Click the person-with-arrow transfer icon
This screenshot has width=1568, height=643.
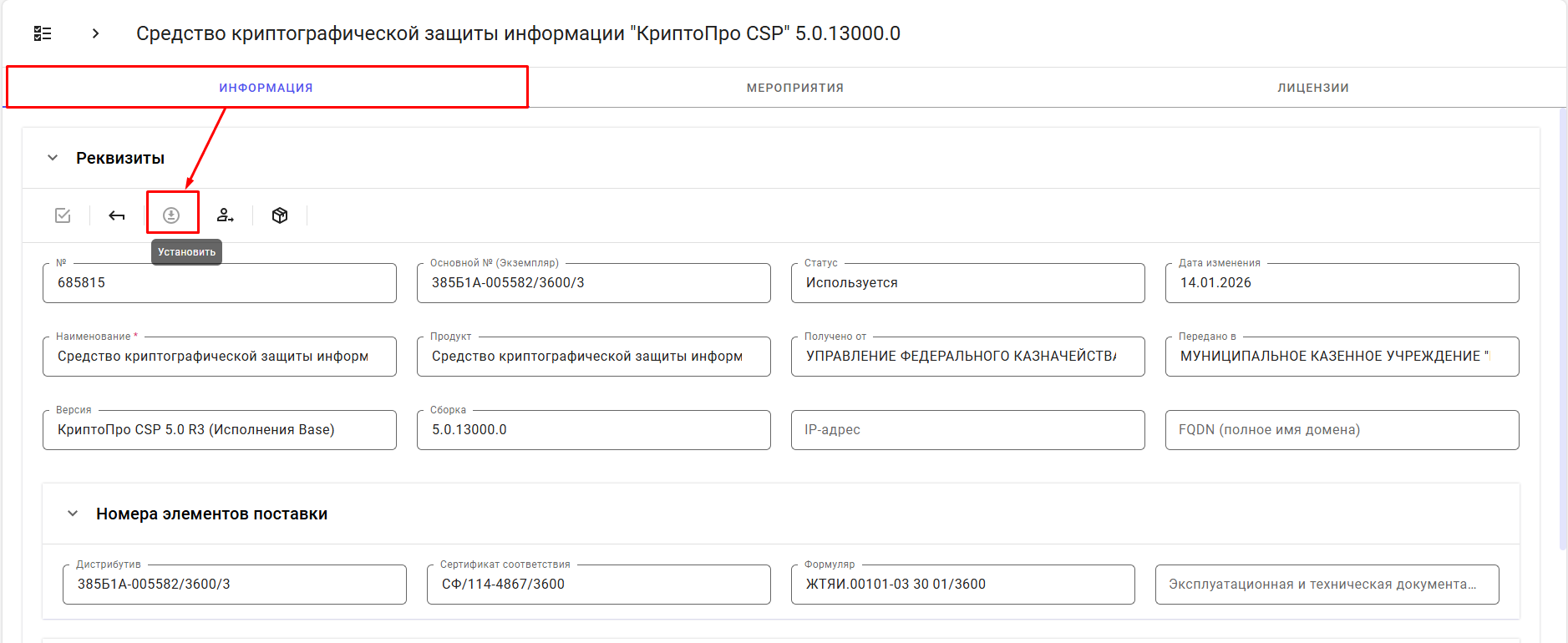tap(225, 215)
